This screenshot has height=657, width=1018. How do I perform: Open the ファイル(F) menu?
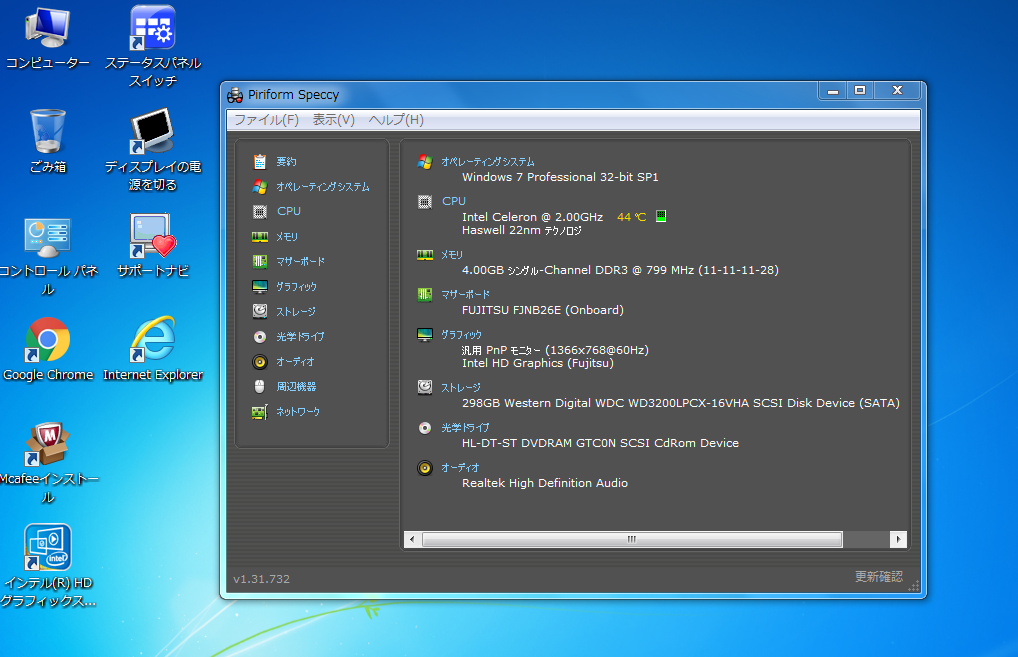click(x=266, y=120)
